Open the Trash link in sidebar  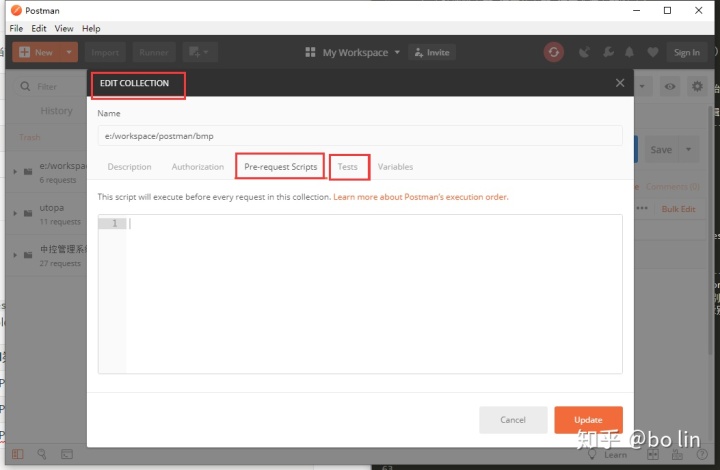(29, 137)
